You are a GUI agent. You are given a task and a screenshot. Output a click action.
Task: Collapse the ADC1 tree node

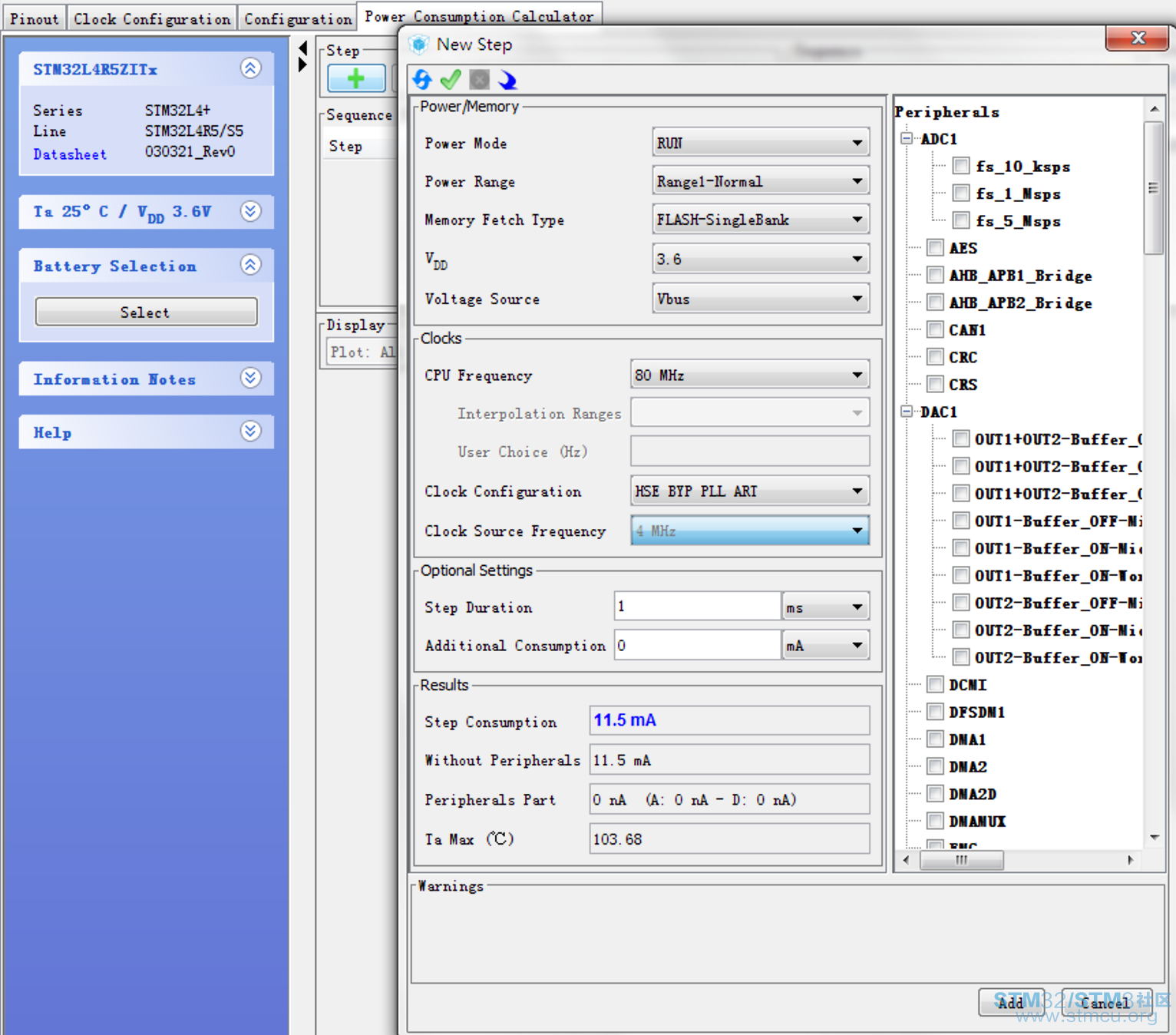[x=907, y=138]
